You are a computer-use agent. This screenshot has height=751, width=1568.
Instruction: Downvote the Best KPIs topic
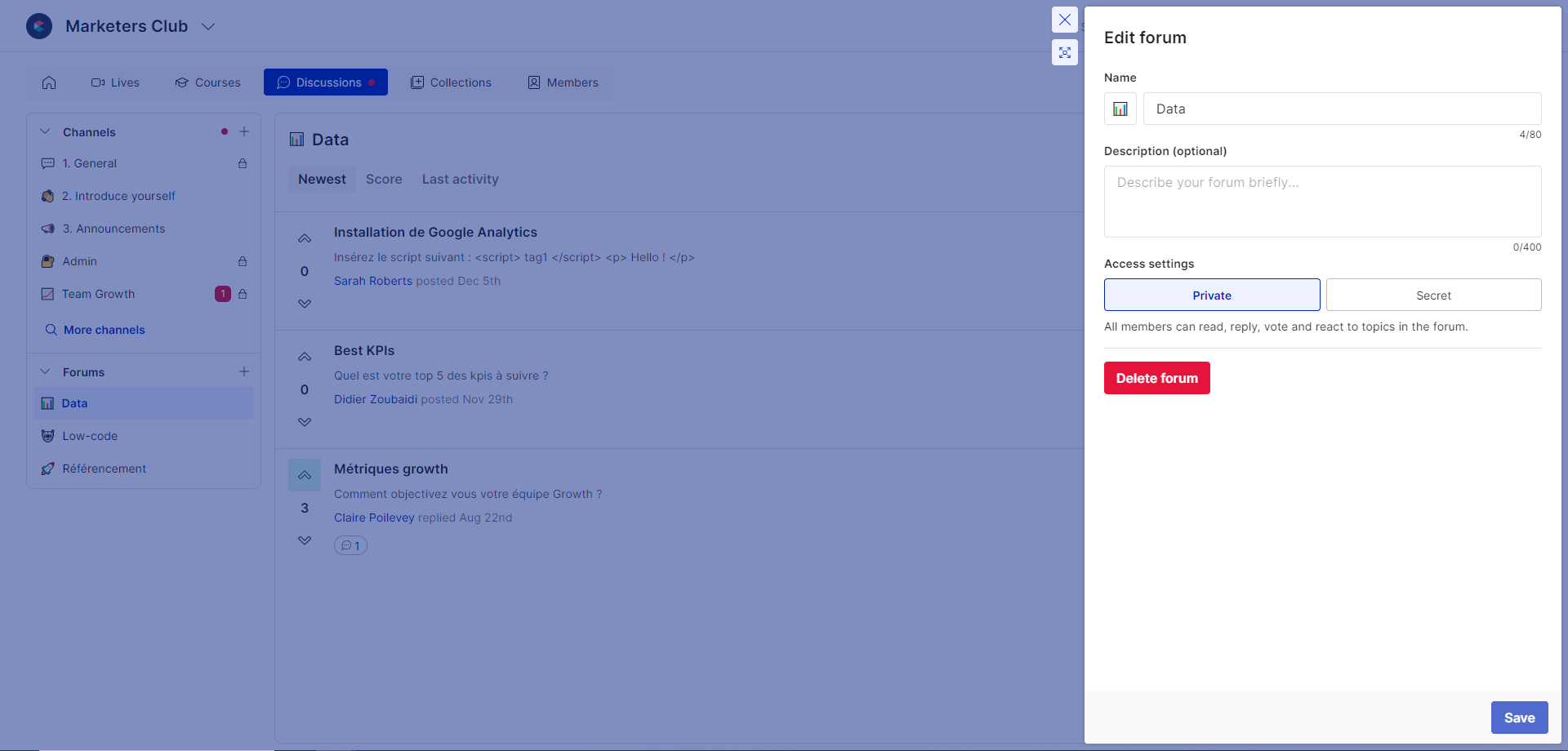coord(305,422)
